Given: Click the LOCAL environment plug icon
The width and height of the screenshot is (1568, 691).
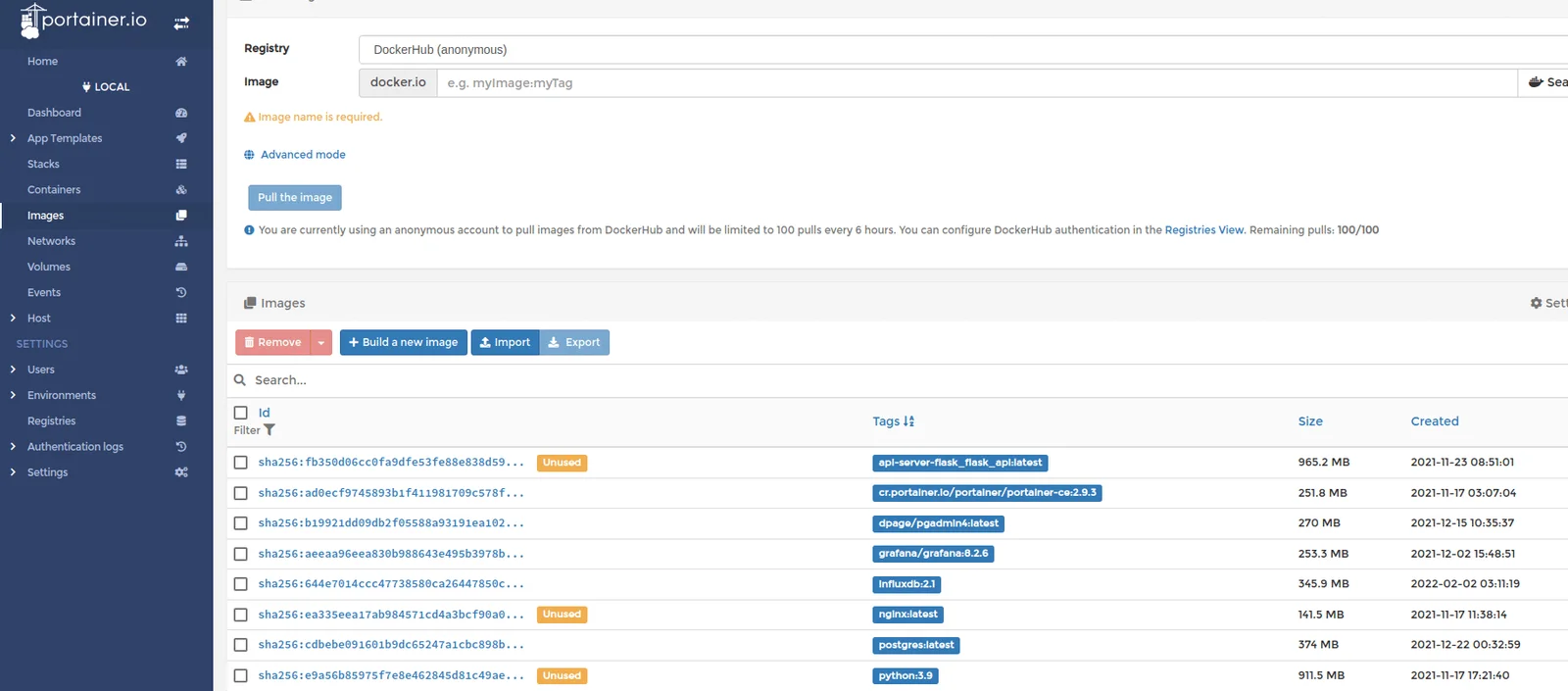Looking at the screenshot, I should 86,86.
